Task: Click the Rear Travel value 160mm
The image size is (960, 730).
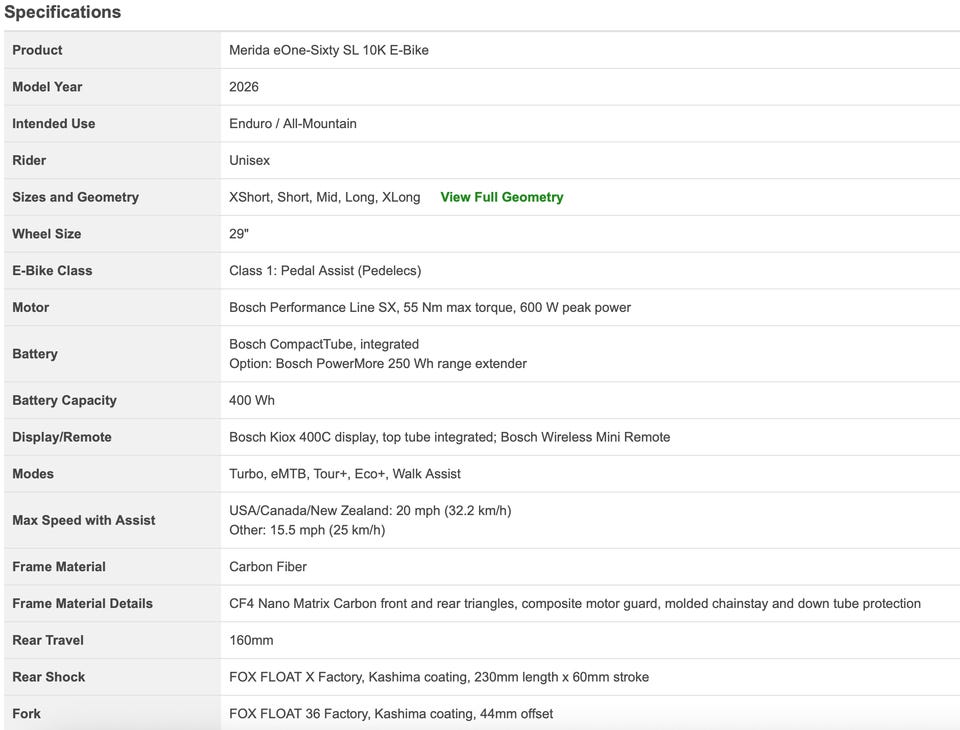Action: click(251, 640)
